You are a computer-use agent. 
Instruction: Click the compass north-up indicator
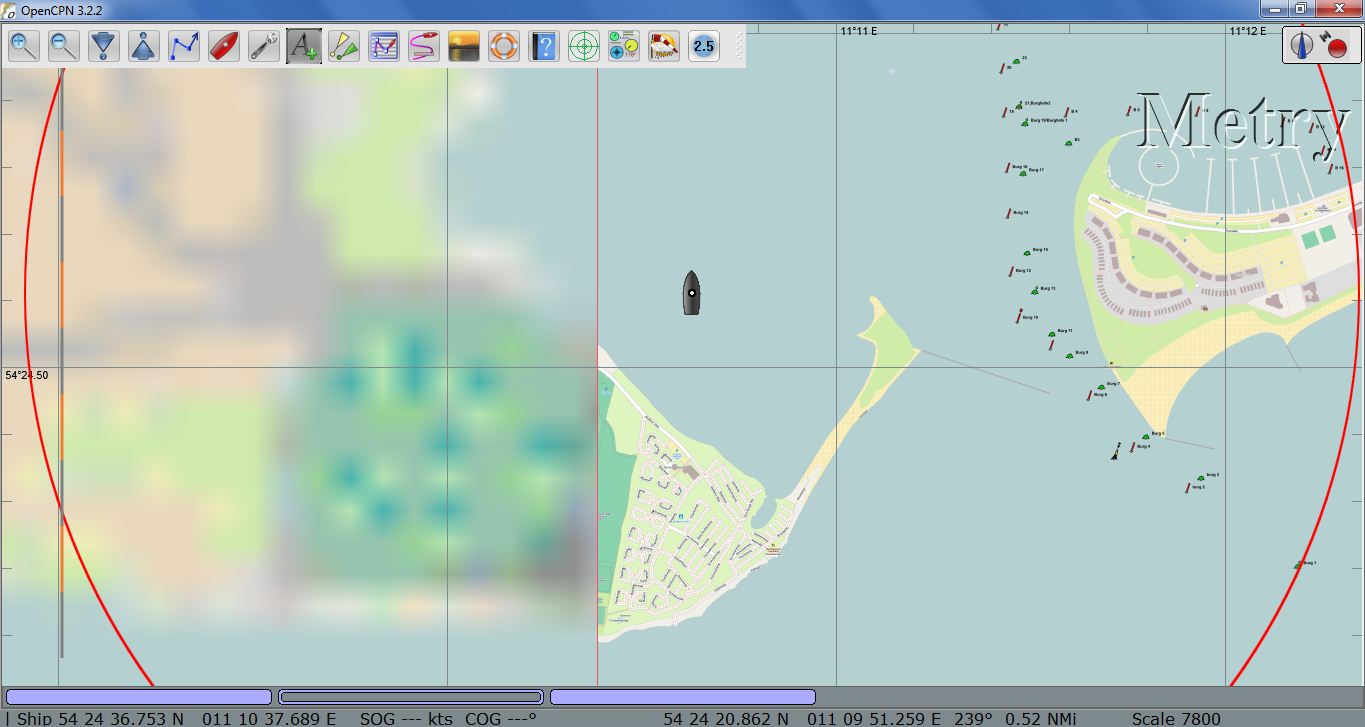[1302, 45]
